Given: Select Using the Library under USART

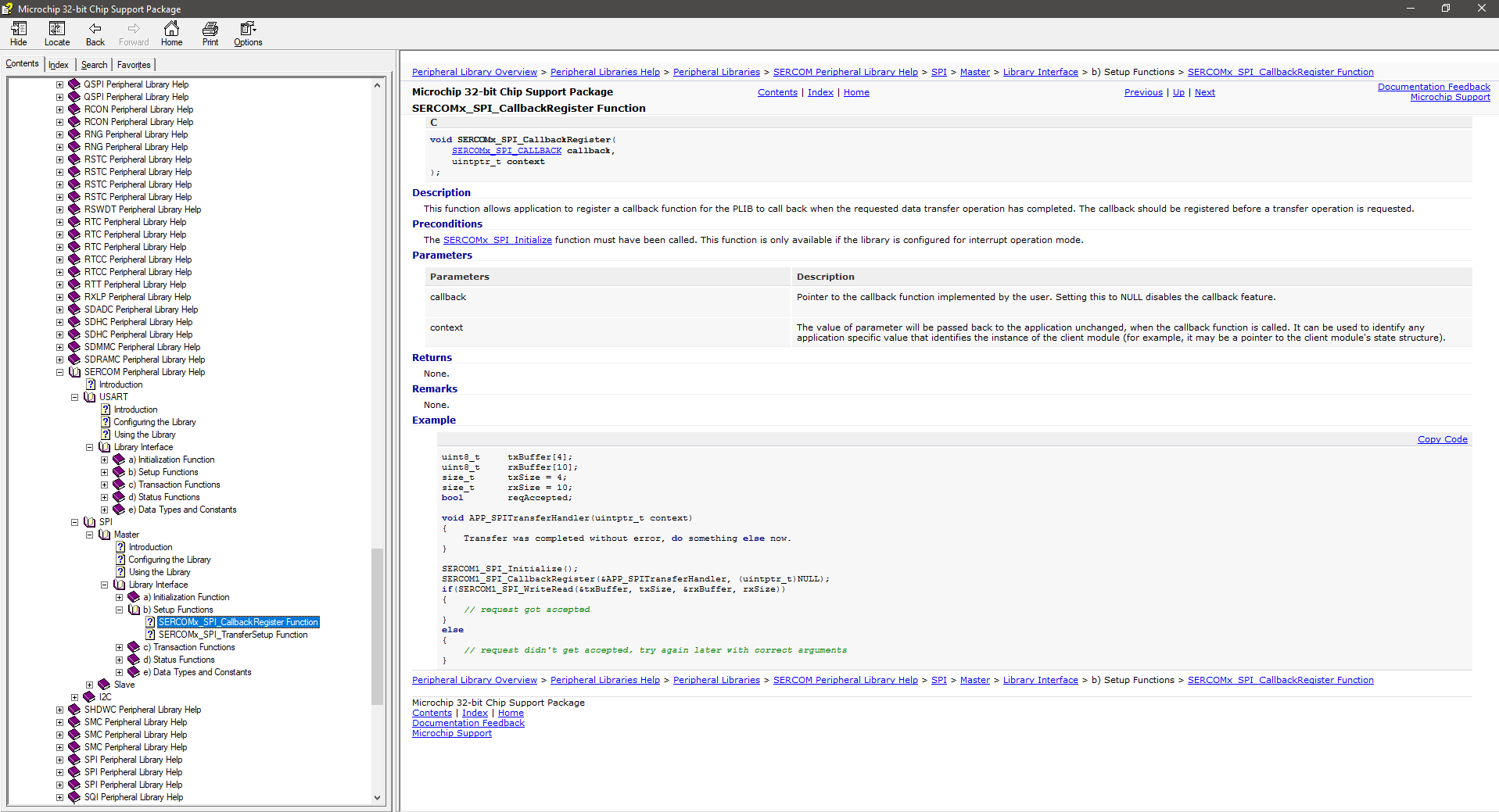Looking at the screenshot, I should click(x=145, y=435).
